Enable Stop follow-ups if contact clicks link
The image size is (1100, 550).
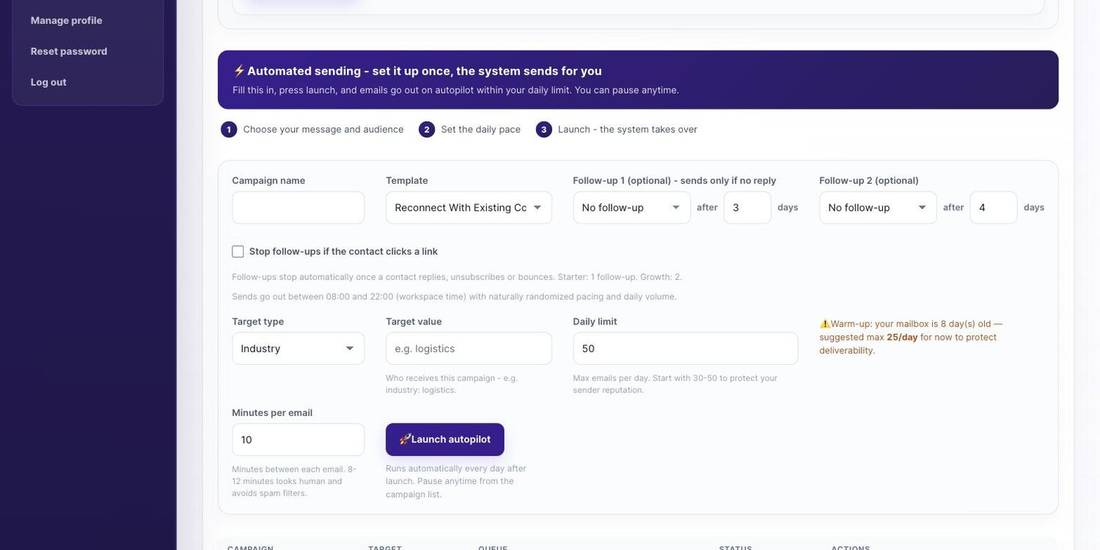tap(238, 251)
